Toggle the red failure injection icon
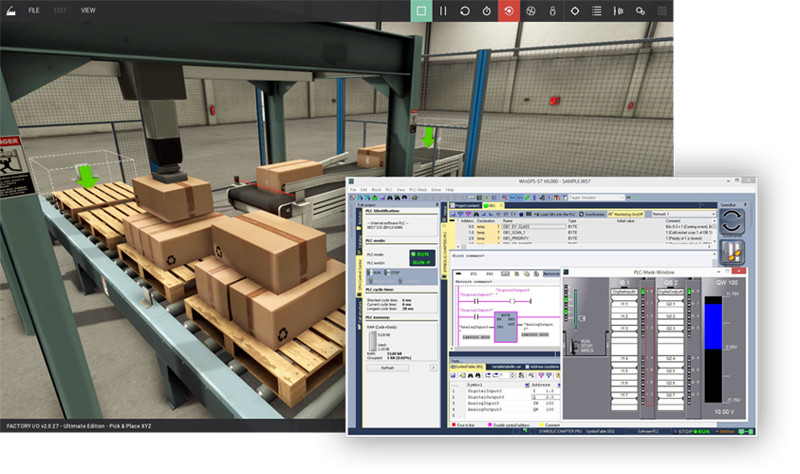 click(509, 11)
